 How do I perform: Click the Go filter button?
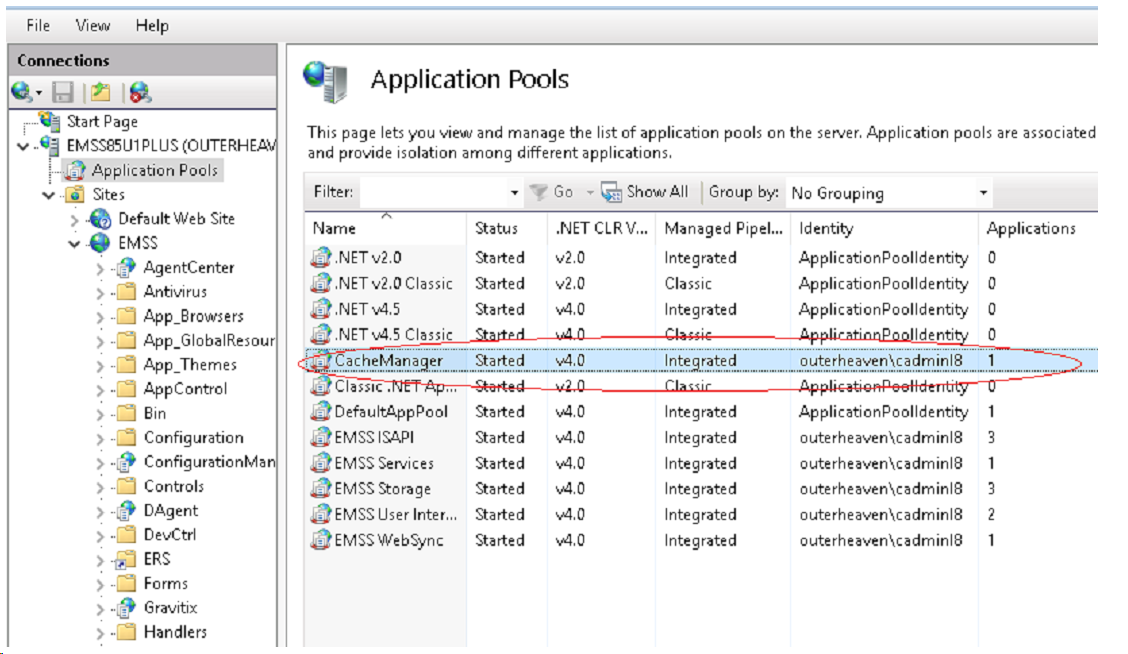(552, 192)
